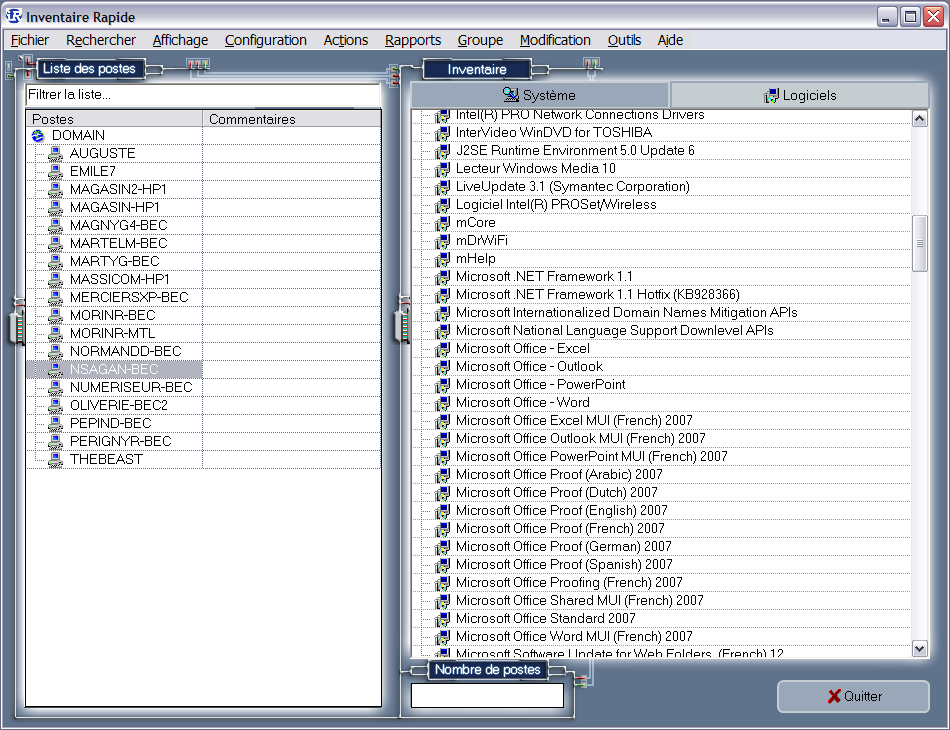This screenshot has height=730, width=950.
Task: Open the Affichage menu
Action: 180,40
